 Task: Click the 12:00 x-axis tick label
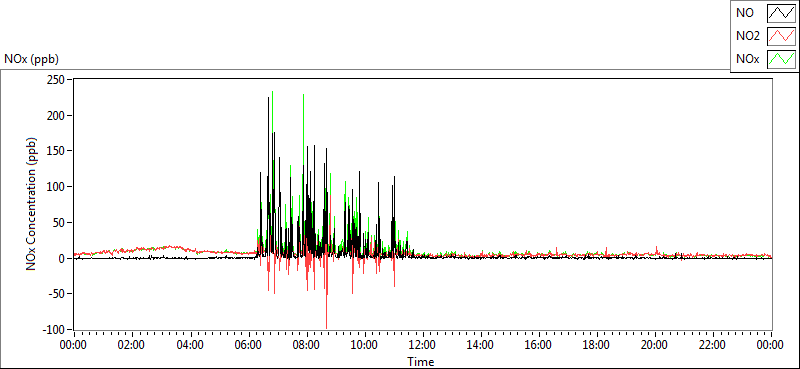pos(422,345)
